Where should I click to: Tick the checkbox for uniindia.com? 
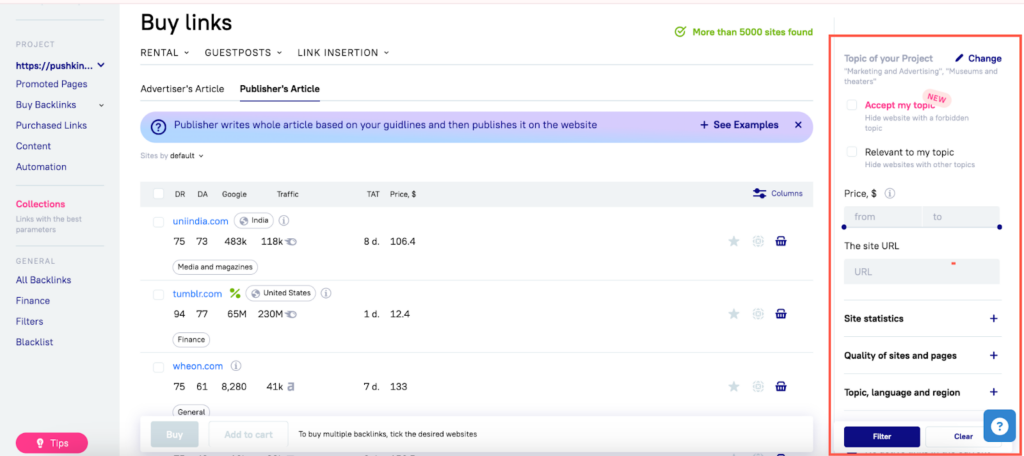tap(159, 221)
